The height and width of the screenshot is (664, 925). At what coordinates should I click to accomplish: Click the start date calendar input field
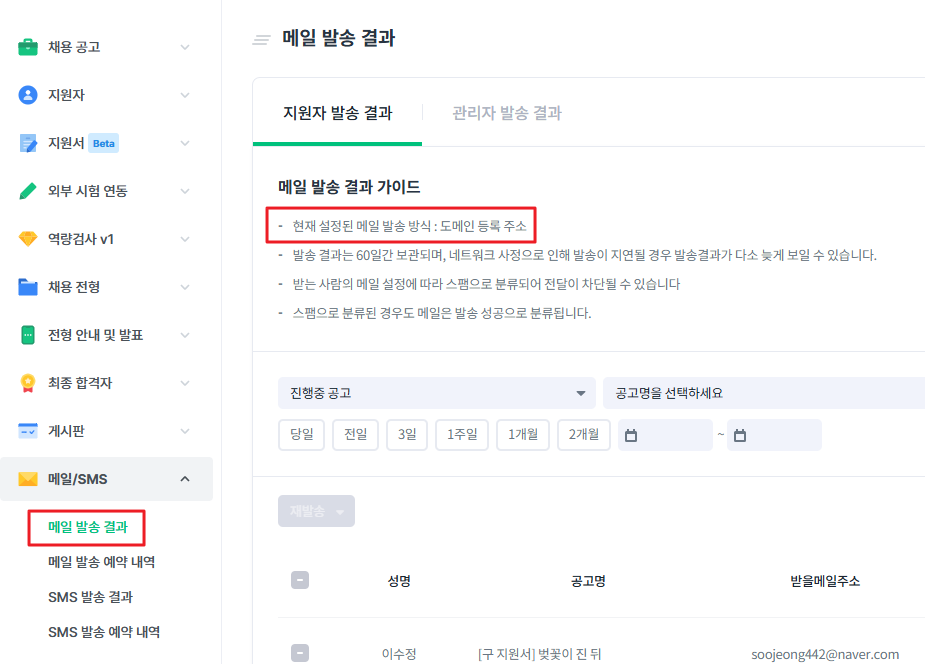665,435
